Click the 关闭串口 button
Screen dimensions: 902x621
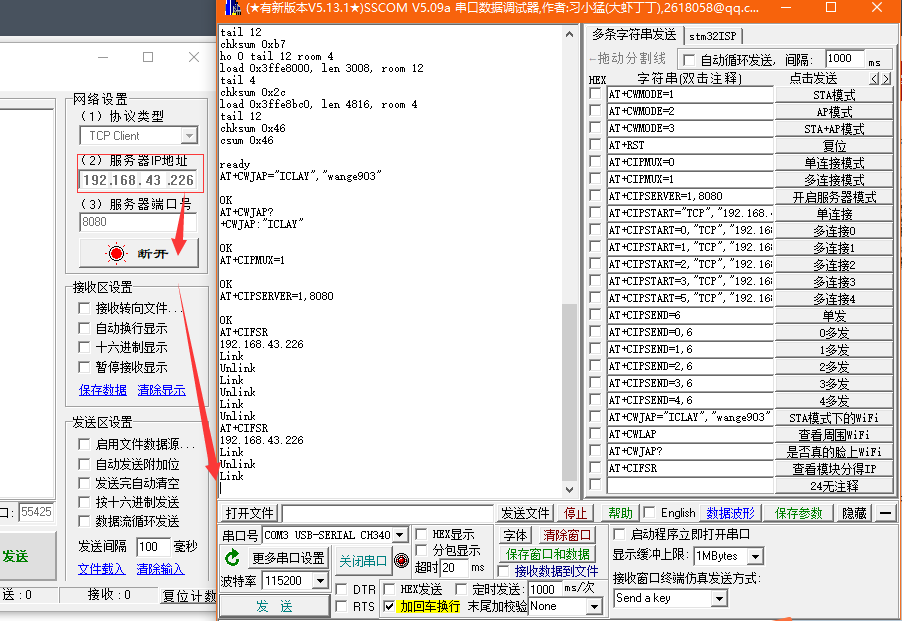(362, 561)
